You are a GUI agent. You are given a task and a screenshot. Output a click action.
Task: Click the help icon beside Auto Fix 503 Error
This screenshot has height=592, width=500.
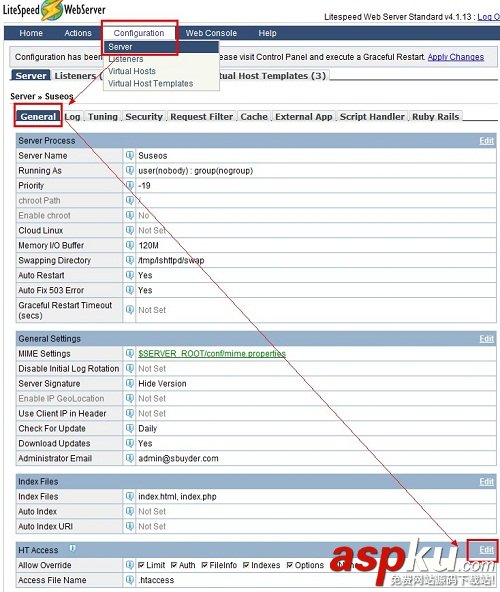[x=130, y=290]
